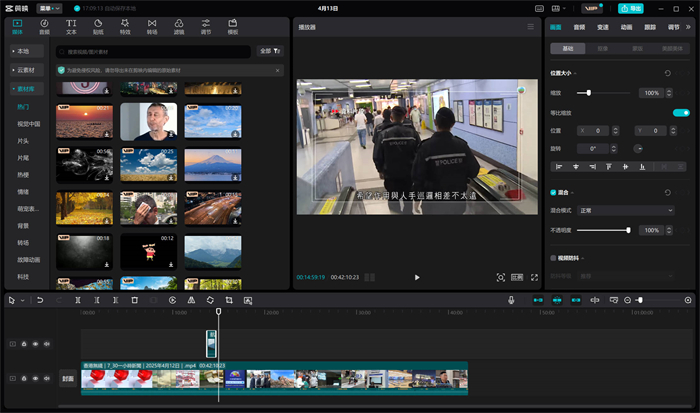Open the 贴纸 stickers tab
Viewport: 700px width, 413px height.
(98, 27)
